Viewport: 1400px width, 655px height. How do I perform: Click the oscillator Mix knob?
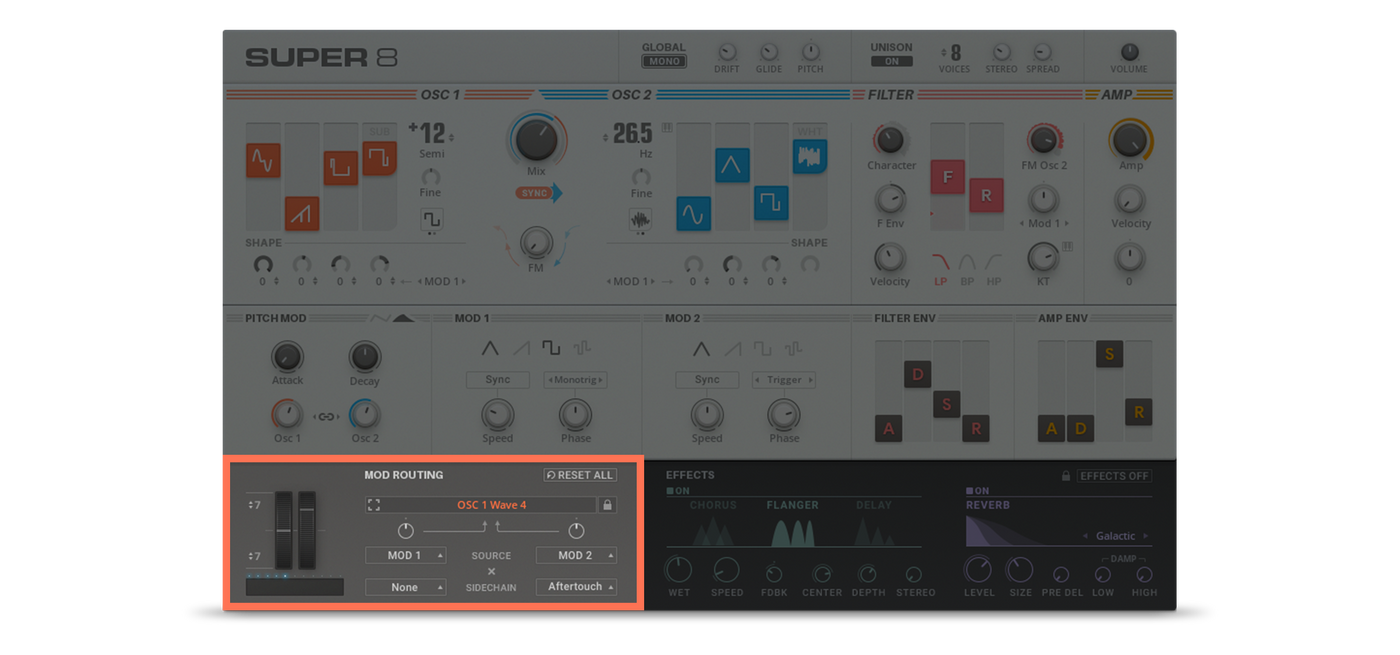coord(537,141)
